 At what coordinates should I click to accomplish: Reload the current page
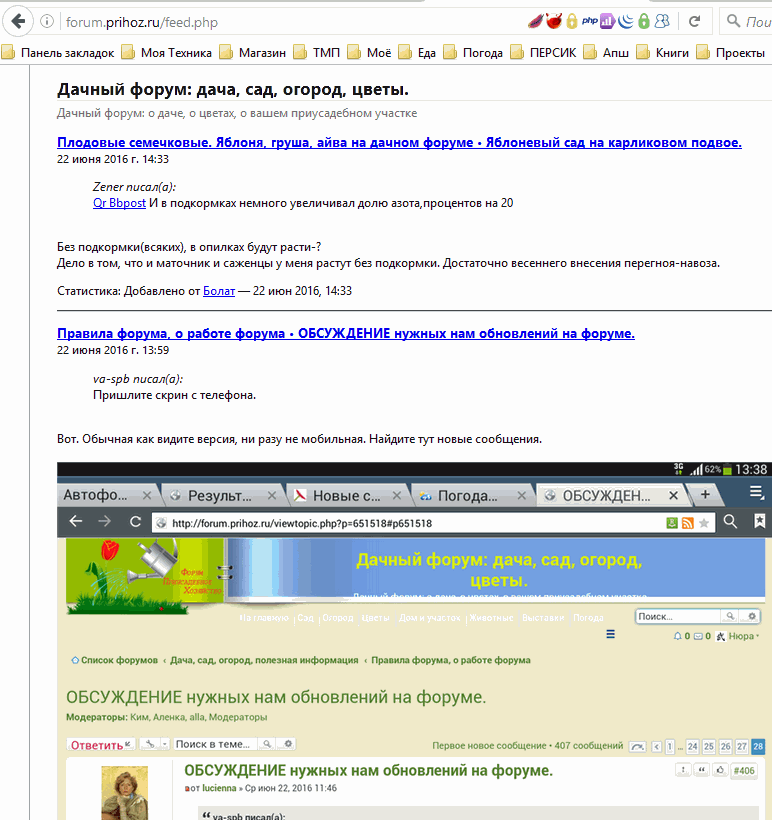click(x=693, y=21)
